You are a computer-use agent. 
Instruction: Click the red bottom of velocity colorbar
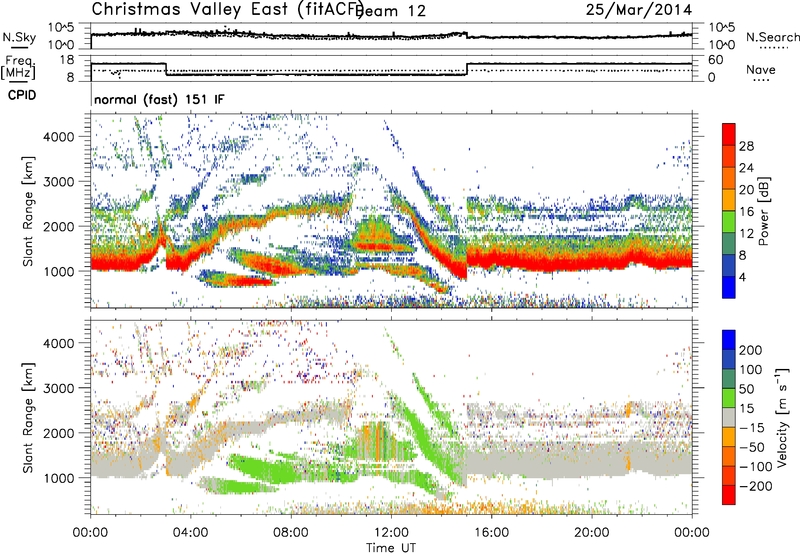coord(729,495)
